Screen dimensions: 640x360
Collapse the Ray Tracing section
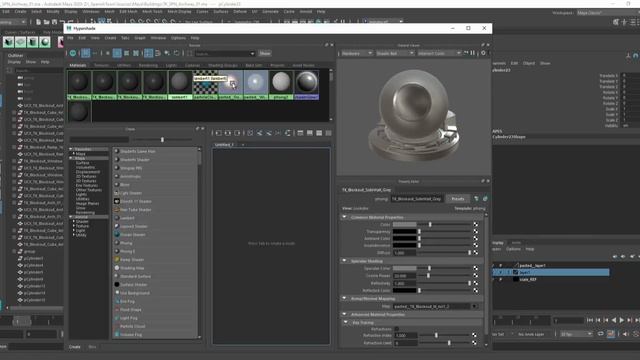346,322
